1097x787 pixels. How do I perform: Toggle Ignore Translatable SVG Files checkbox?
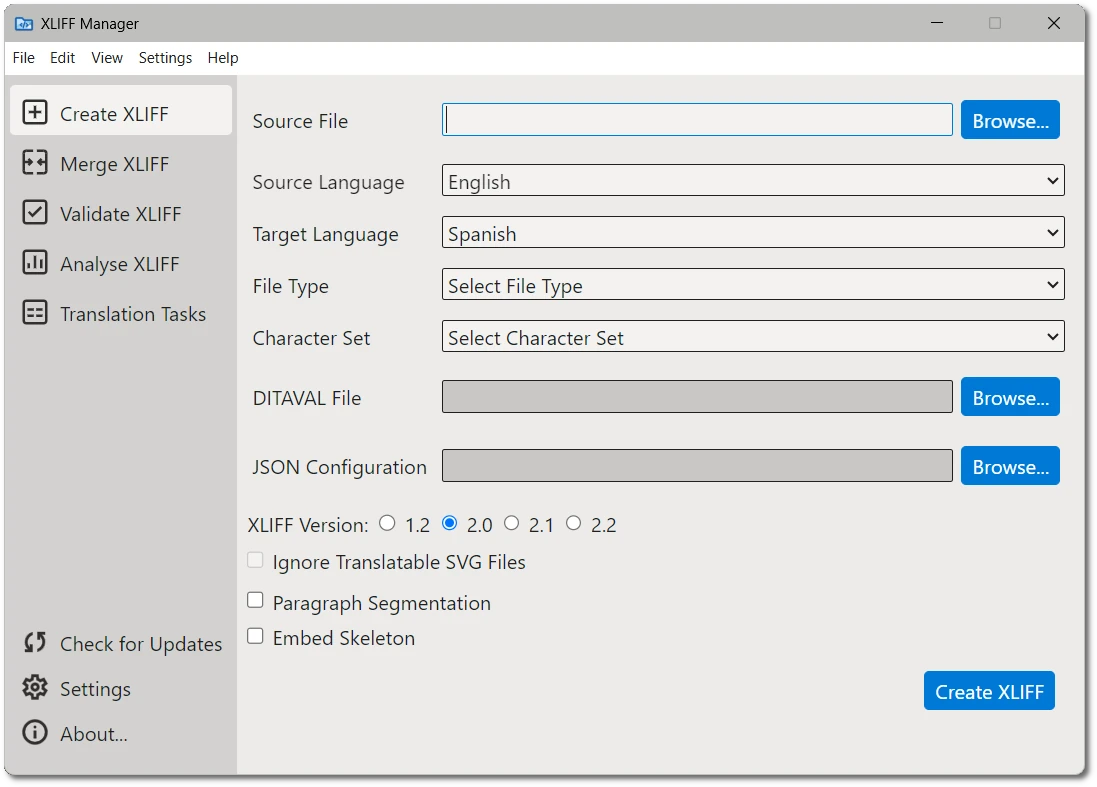[x=255, y=560]
